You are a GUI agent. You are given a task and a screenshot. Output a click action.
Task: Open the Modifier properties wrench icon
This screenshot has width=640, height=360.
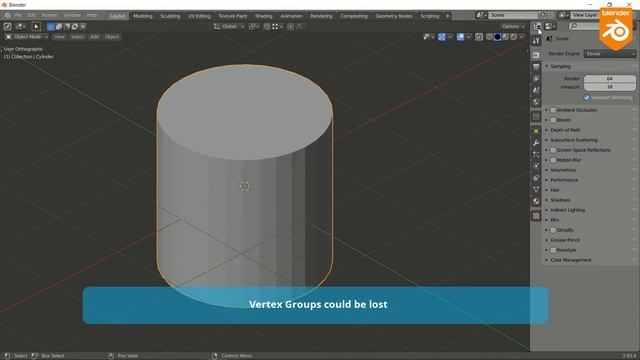(x=536, y=143)
